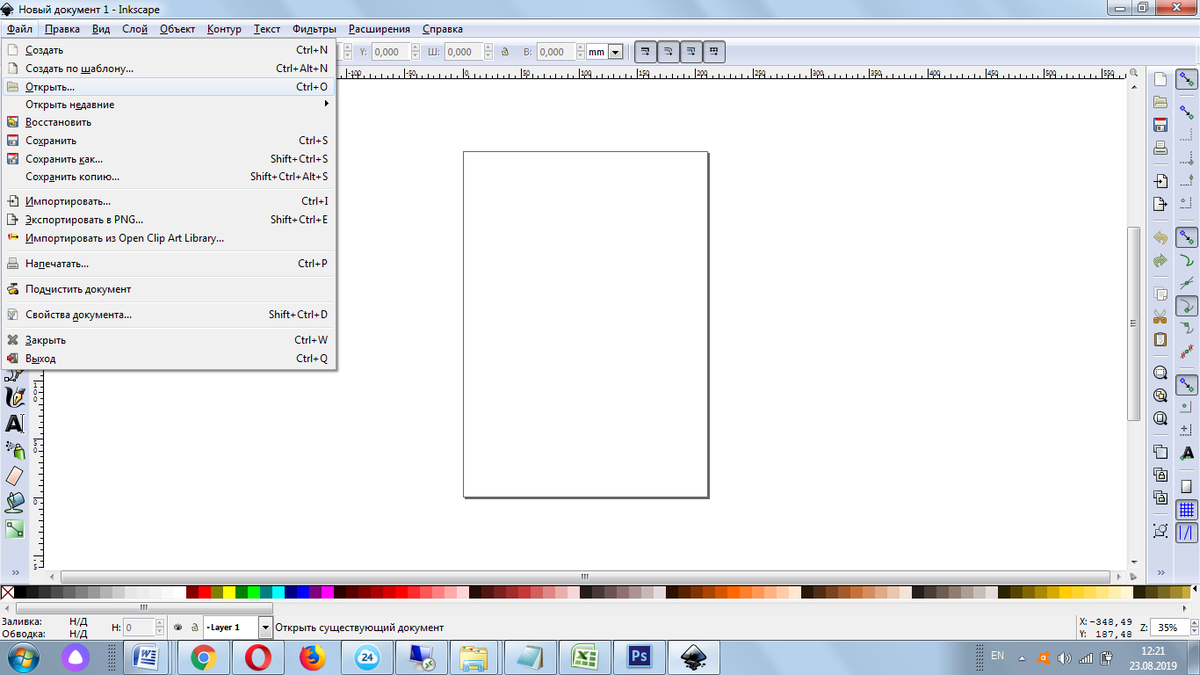Choose Создать in the File menu

click(168, 50)
